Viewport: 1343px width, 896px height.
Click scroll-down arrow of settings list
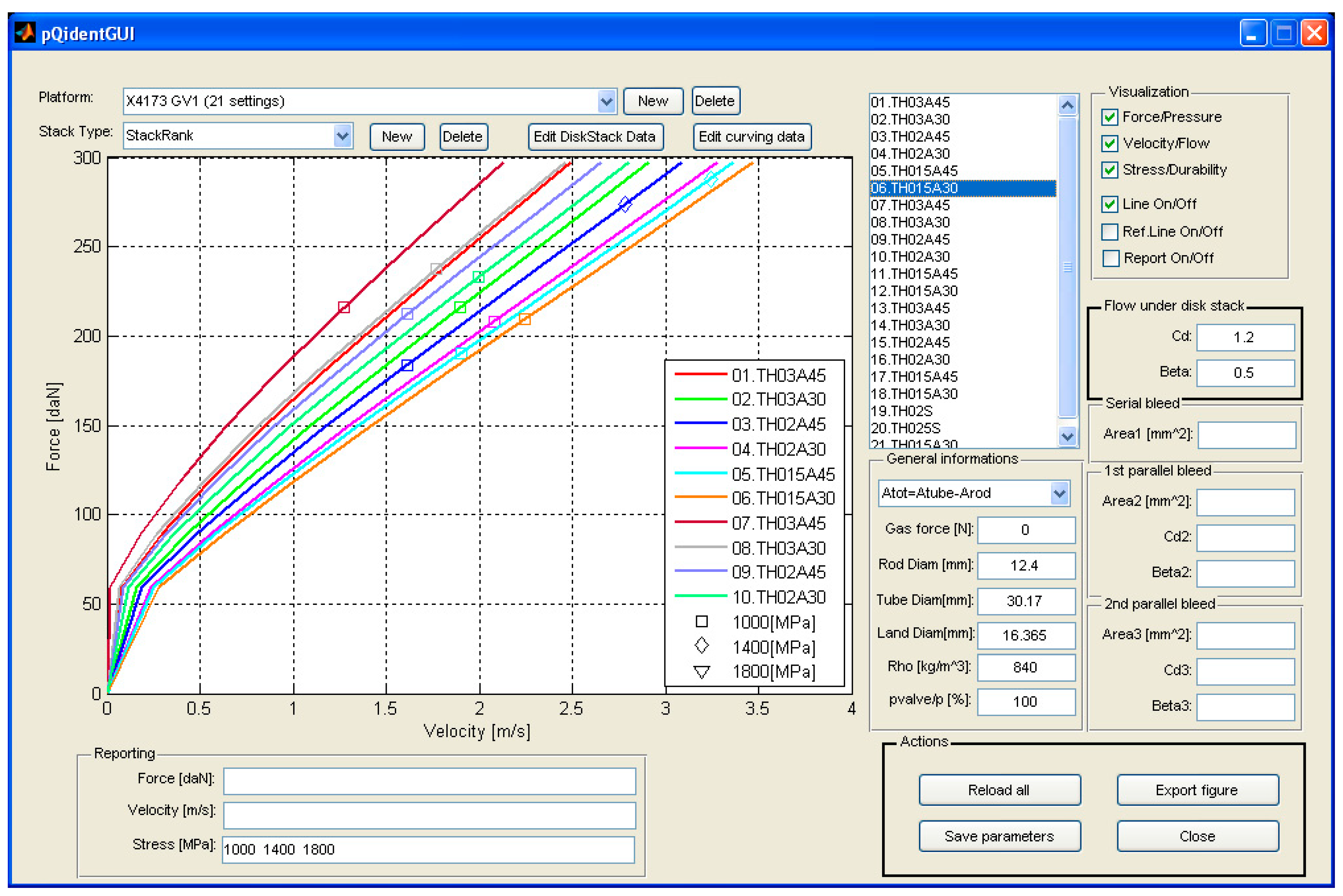(x=1067, y=437)
